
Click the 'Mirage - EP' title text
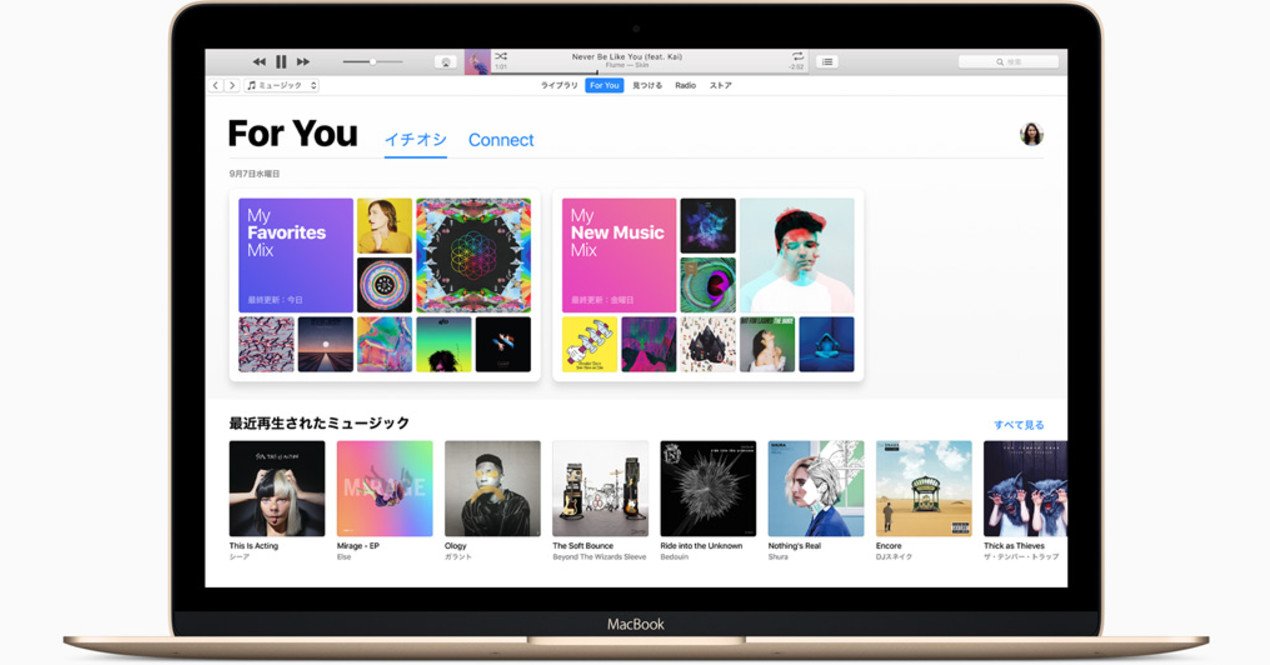[x=358, y=546]
